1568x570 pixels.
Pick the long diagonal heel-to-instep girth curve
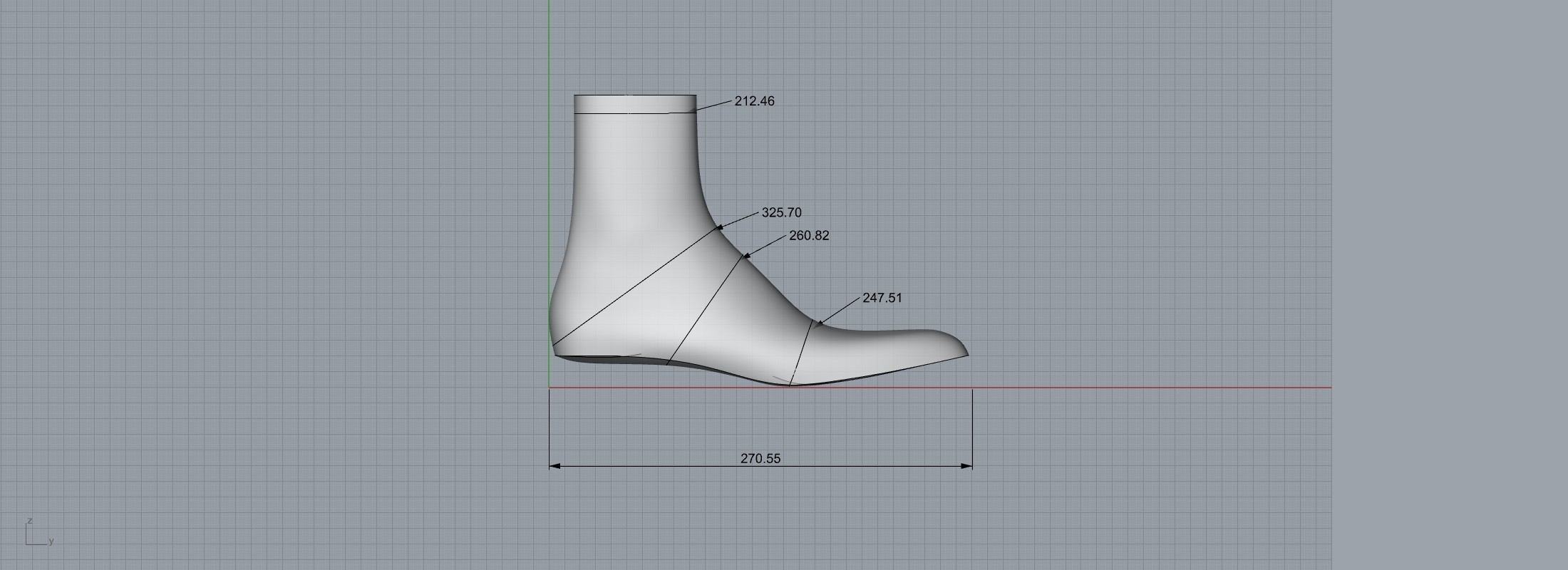tap(634, 286)
